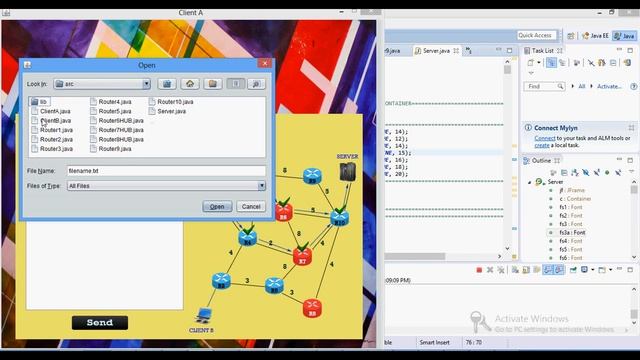Remove all terminated launches in Console

(x=501, y=270)
